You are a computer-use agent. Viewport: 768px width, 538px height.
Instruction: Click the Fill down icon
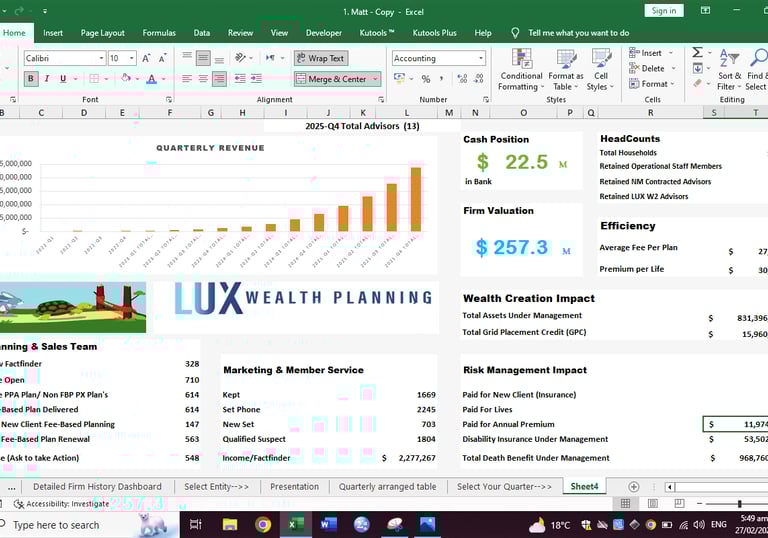[697, 68]
